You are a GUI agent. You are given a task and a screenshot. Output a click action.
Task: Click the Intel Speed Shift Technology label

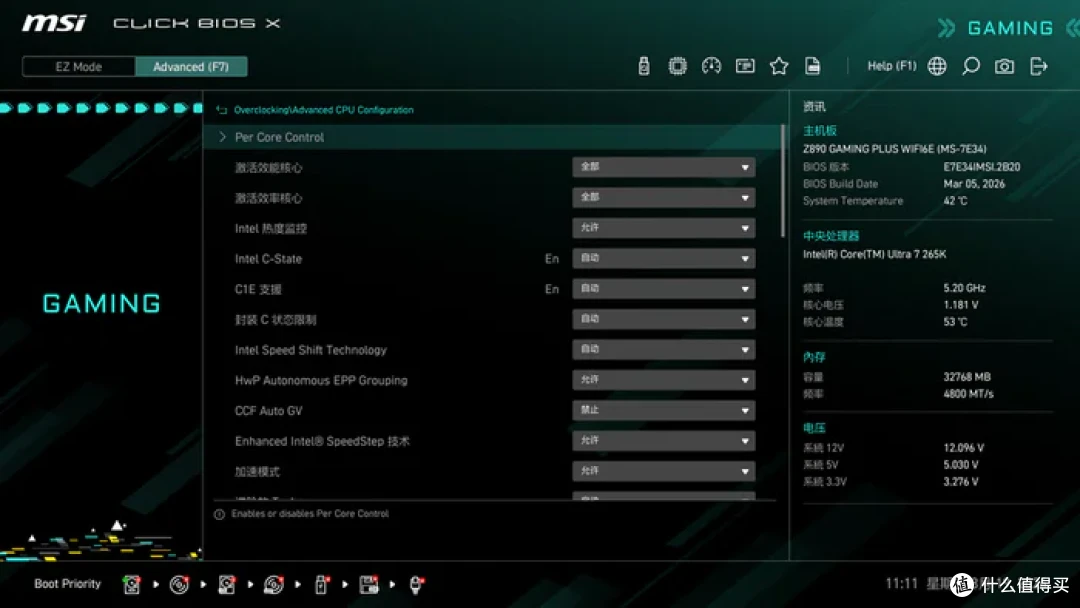click(311, 350)
